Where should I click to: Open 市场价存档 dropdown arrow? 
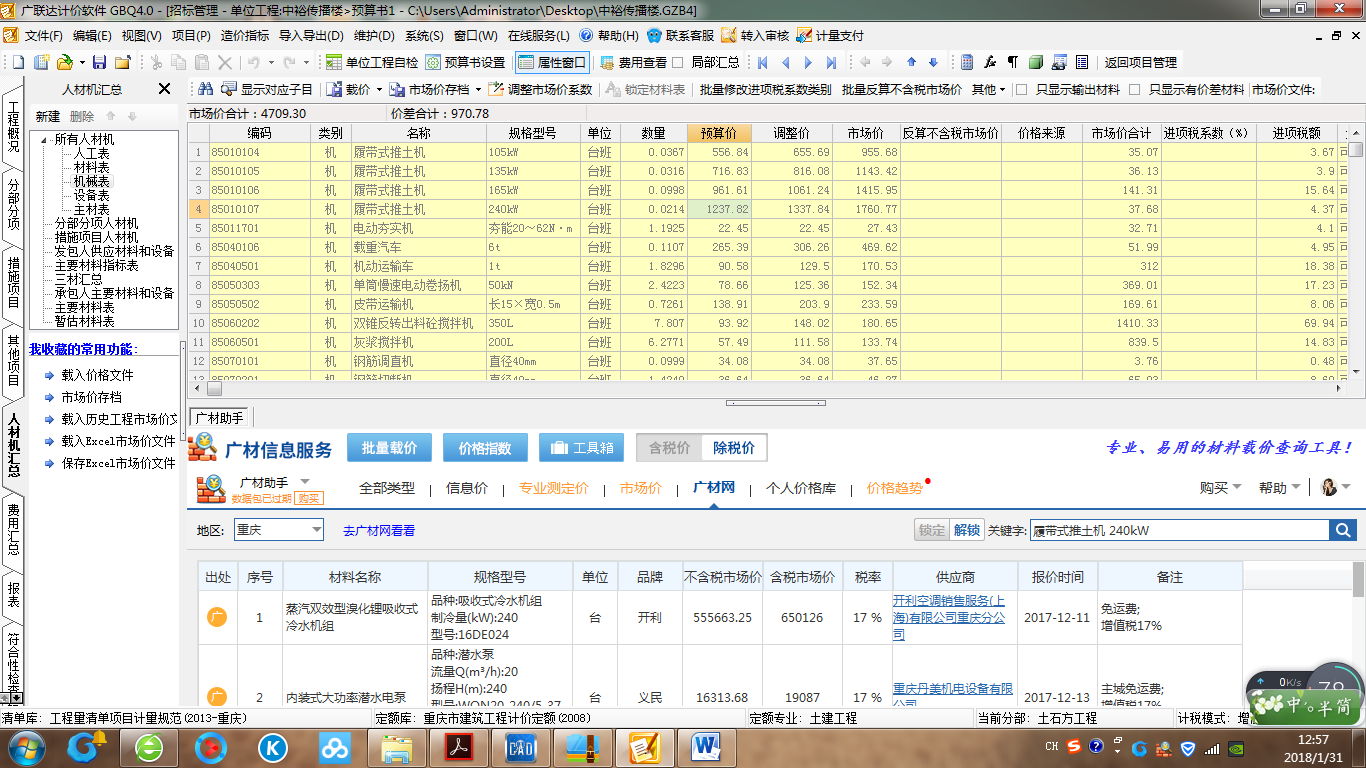point(478,89)
